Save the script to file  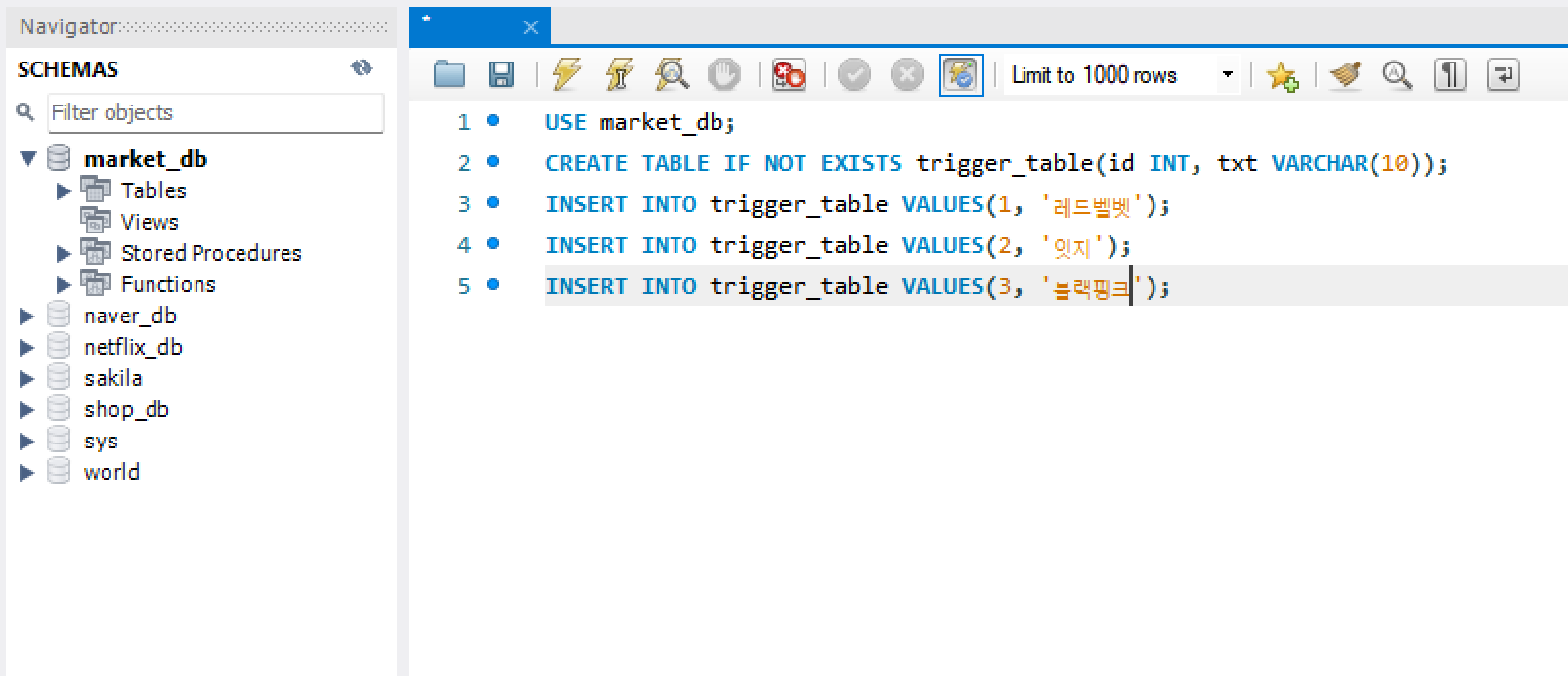(x=501, y=74)
